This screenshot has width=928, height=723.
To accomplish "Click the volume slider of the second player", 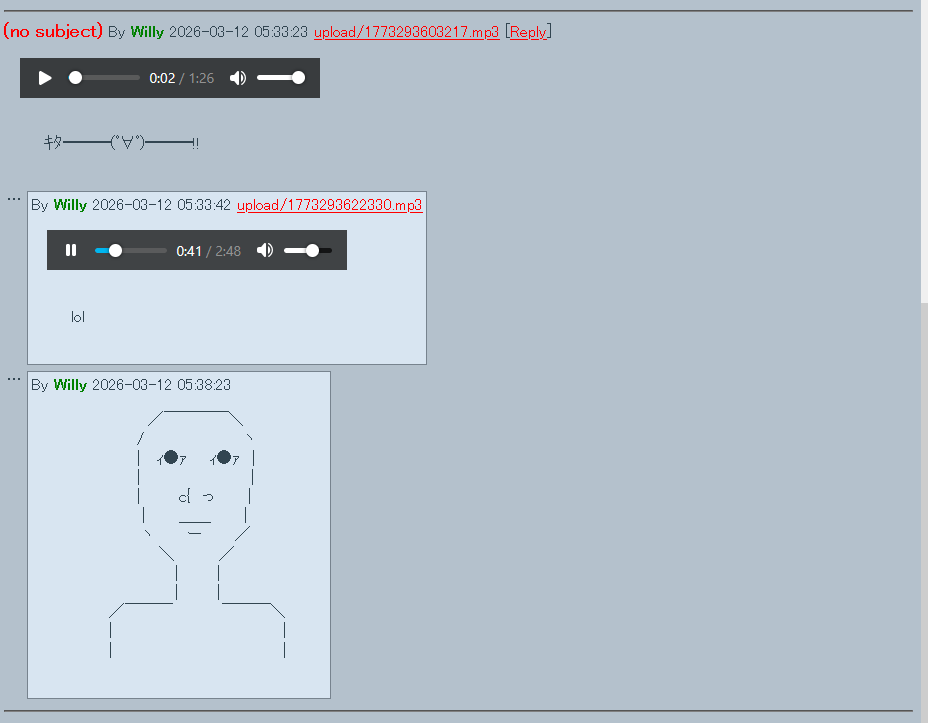I will 308,250.
